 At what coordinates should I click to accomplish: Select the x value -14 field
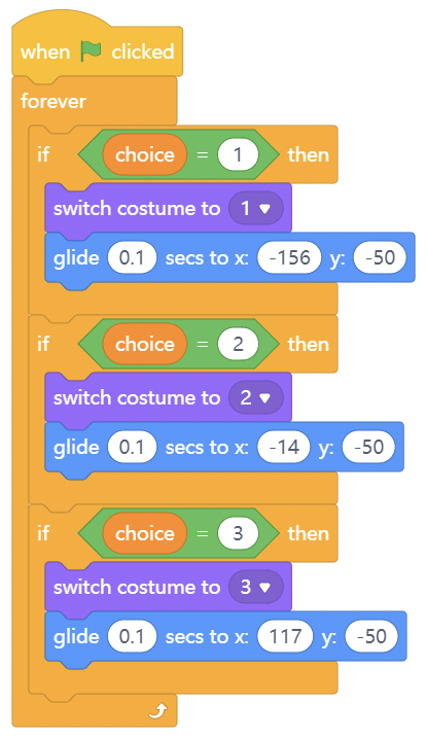284,447
